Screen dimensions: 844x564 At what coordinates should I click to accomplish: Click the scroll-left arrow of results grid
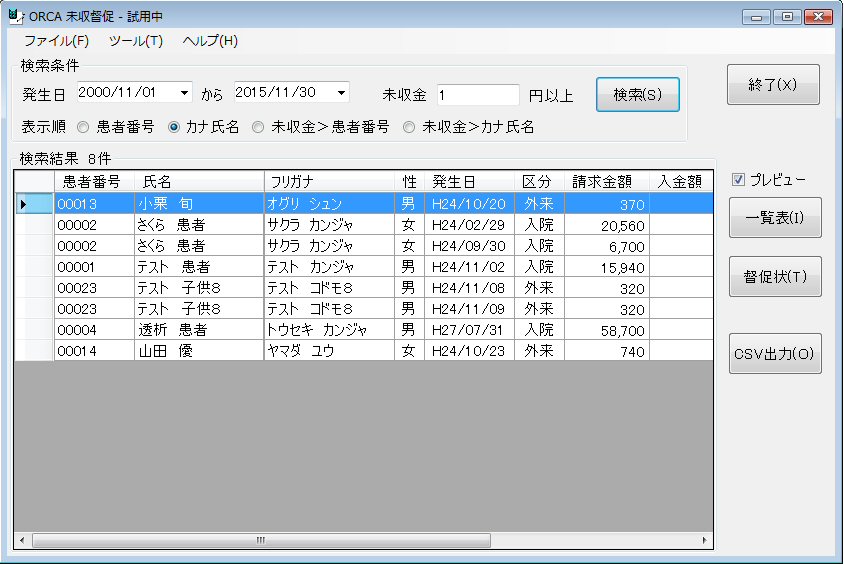pos(22,540)
